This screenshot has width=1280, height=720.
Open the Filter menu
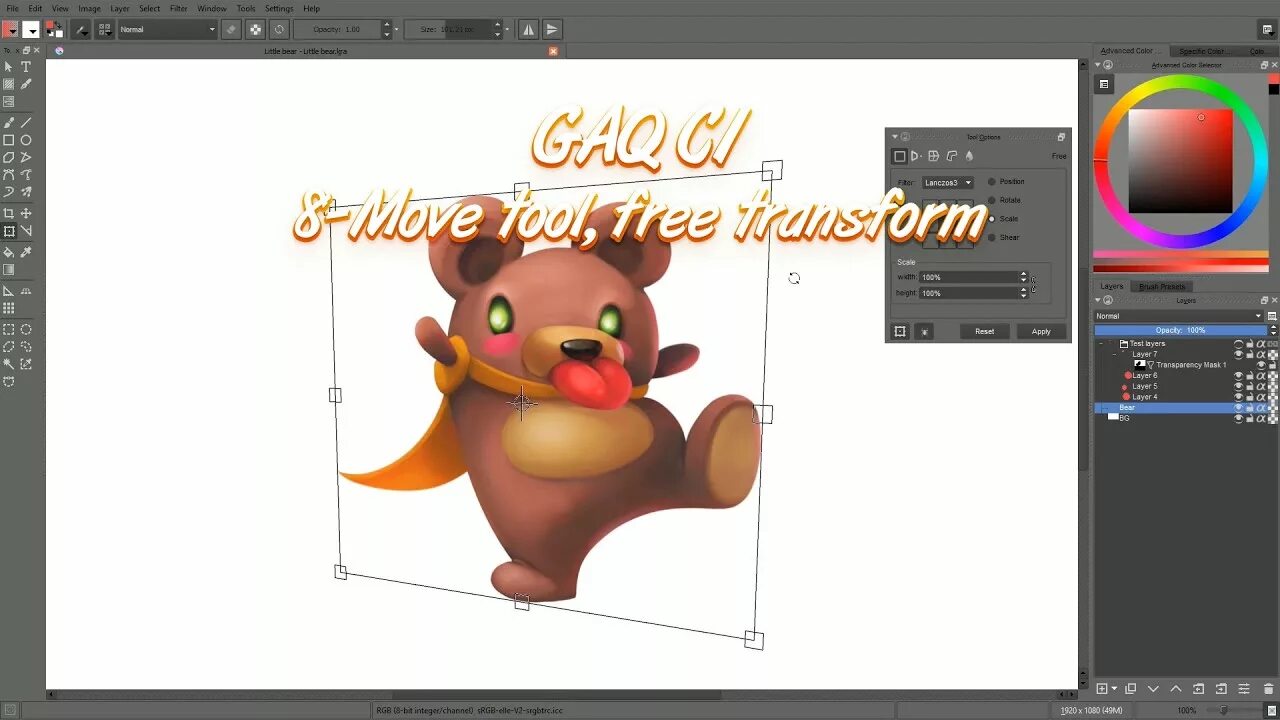tap(178, 8)
